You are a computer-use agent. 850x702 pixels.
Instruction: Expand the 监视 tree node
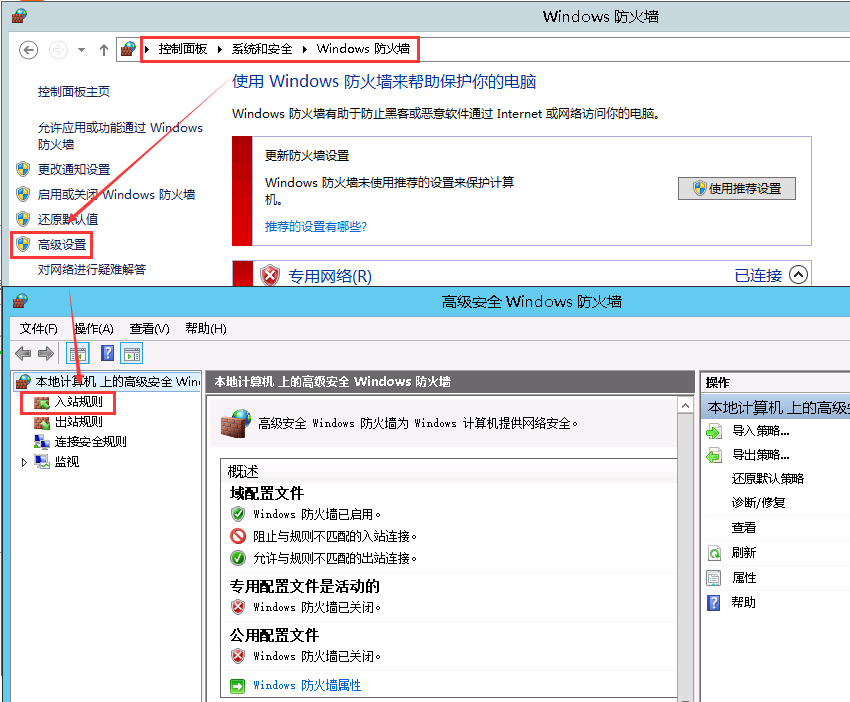tap(25, 462)
